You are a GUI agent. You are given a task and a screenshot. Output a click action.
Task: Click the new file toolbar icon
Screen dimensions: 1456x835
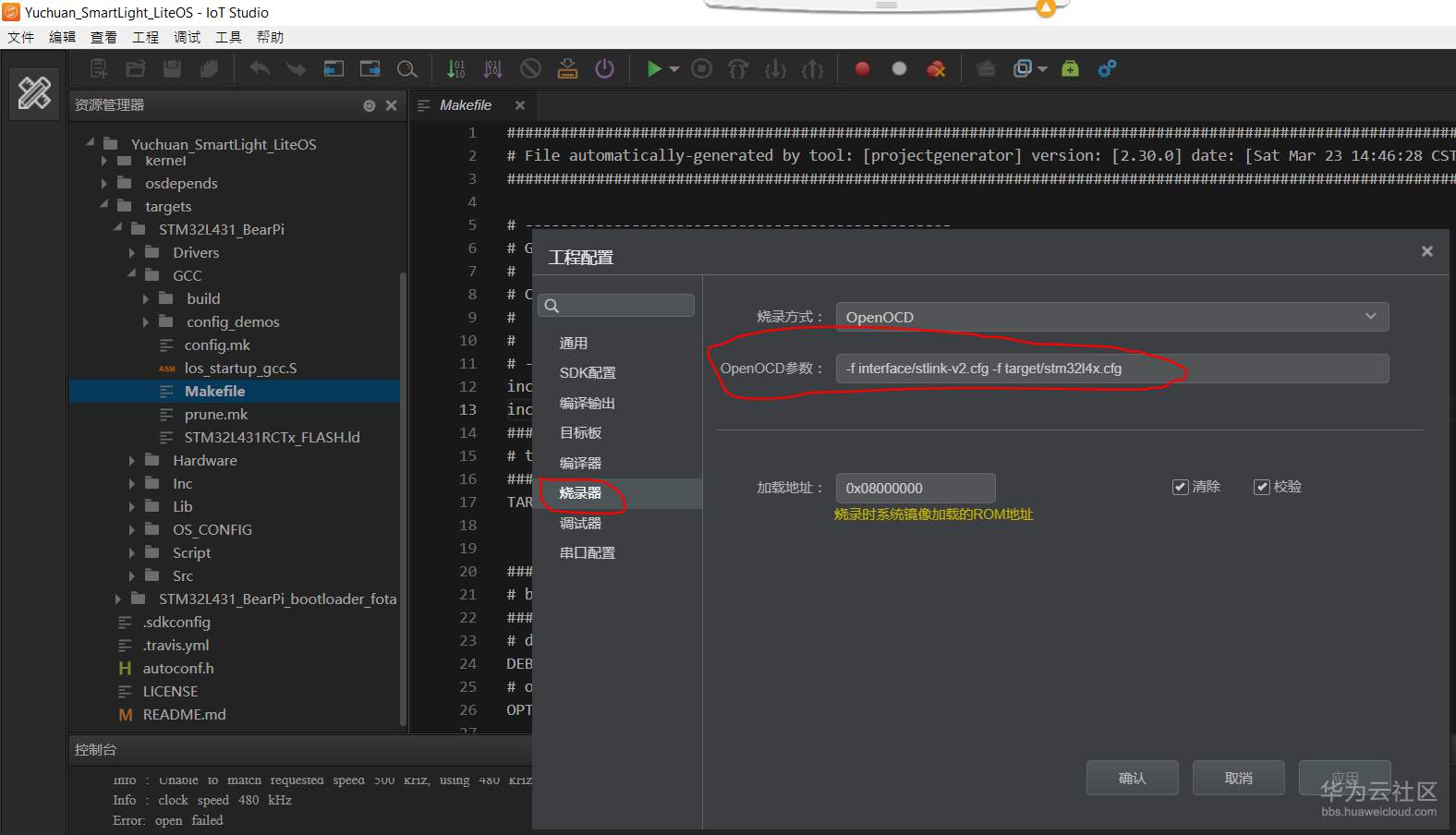pos(99,68)
